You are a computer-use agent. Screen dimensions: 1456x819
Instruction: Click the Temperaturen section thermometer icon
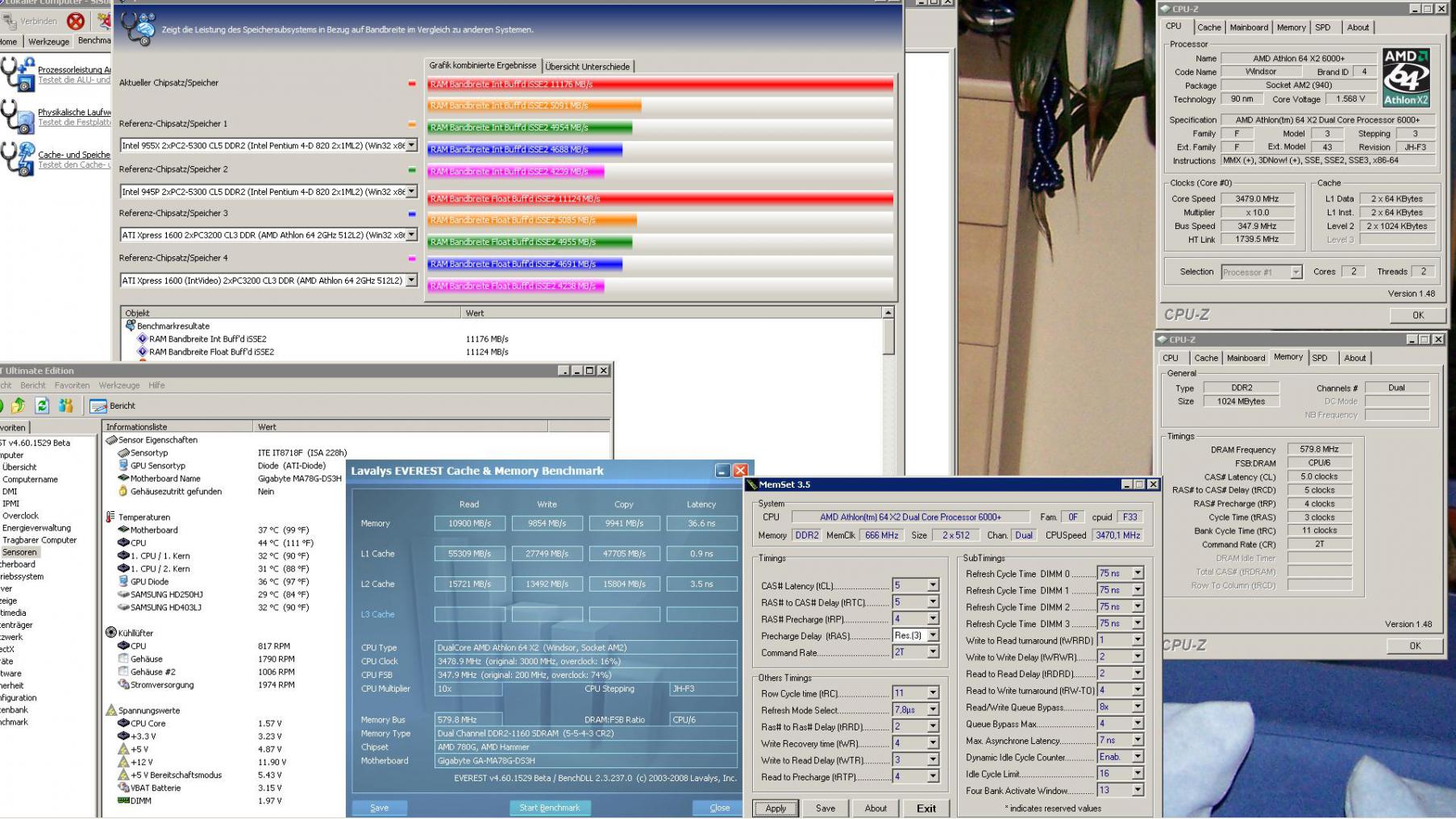(x=111, y=517)
